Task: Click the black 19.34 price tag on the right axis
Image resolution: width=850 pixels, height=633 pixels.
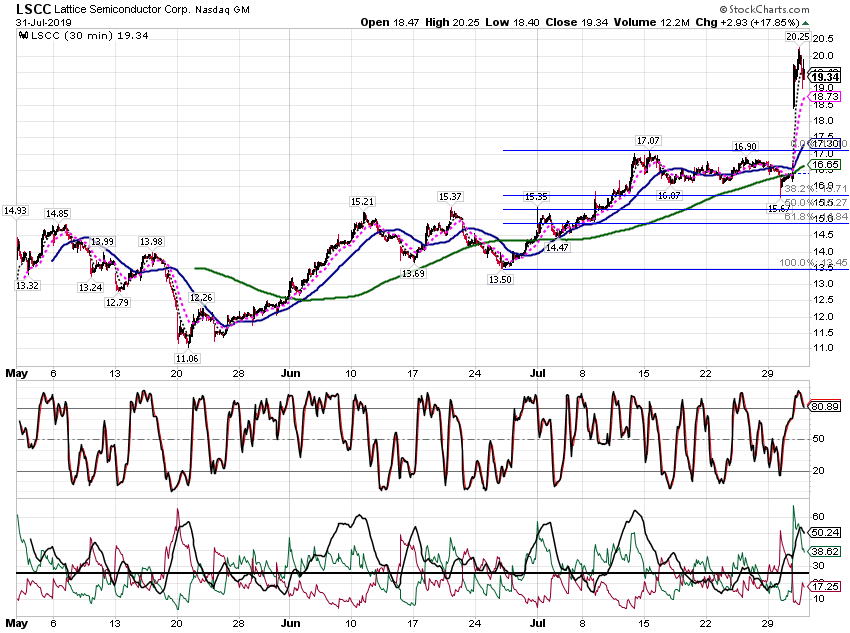Action: [x=825, y=77]
